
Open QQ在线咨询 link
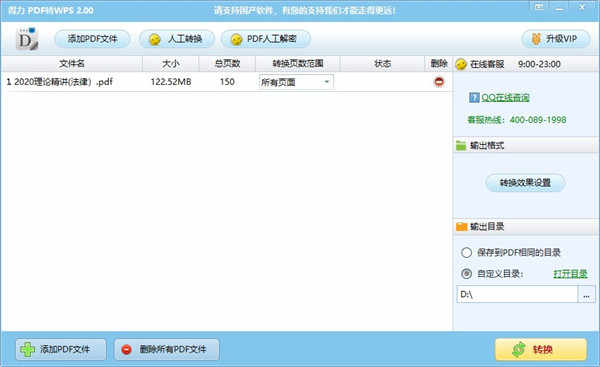pos(505,98)
